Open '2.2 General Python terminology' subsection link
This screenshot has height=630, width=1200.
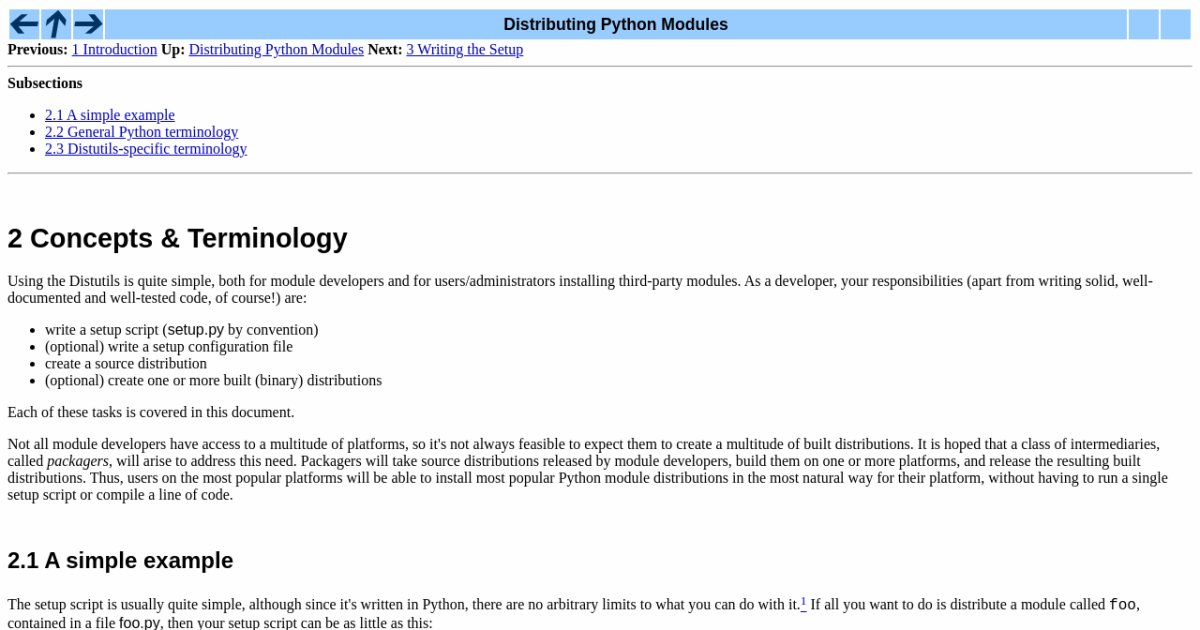[141, 132]
